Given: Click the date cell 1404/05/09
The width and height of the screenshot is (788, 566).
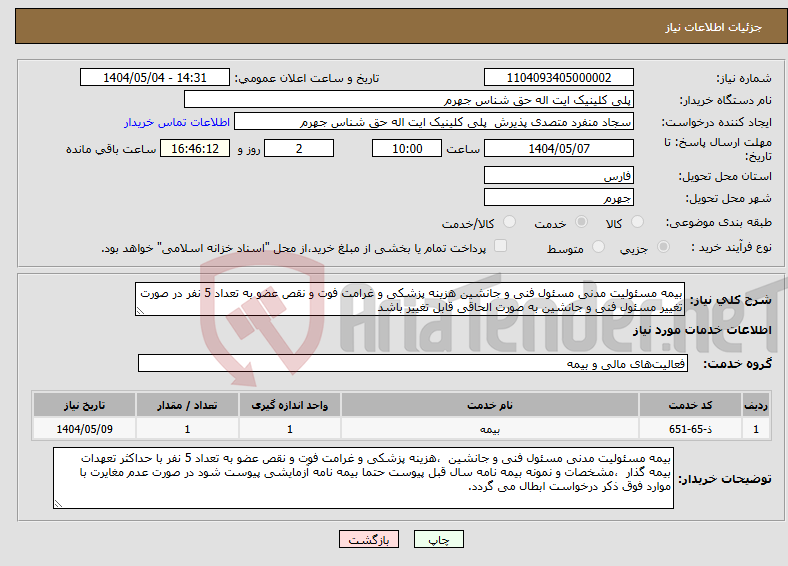Looking at the screenshot, I should click(x=84, y=429).
